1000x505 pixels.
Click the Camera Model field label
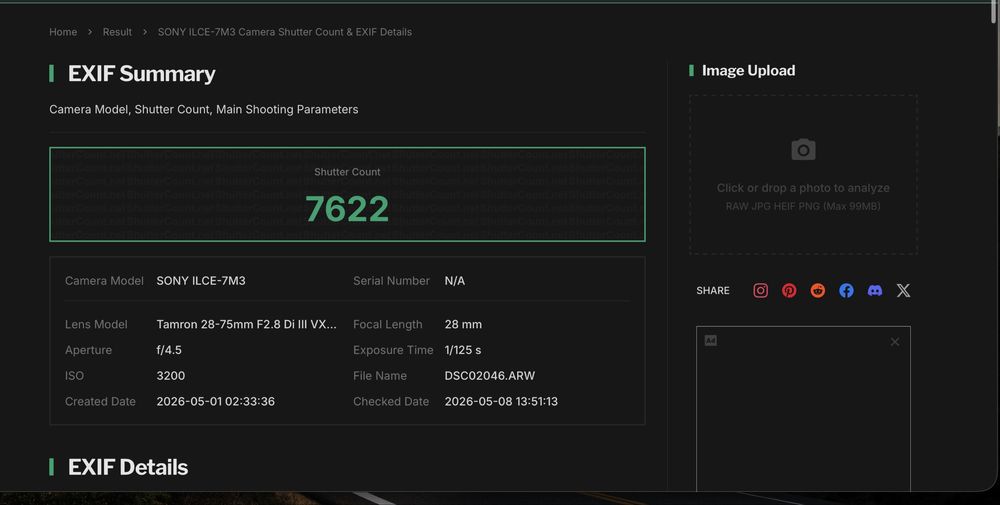point(104,281)
